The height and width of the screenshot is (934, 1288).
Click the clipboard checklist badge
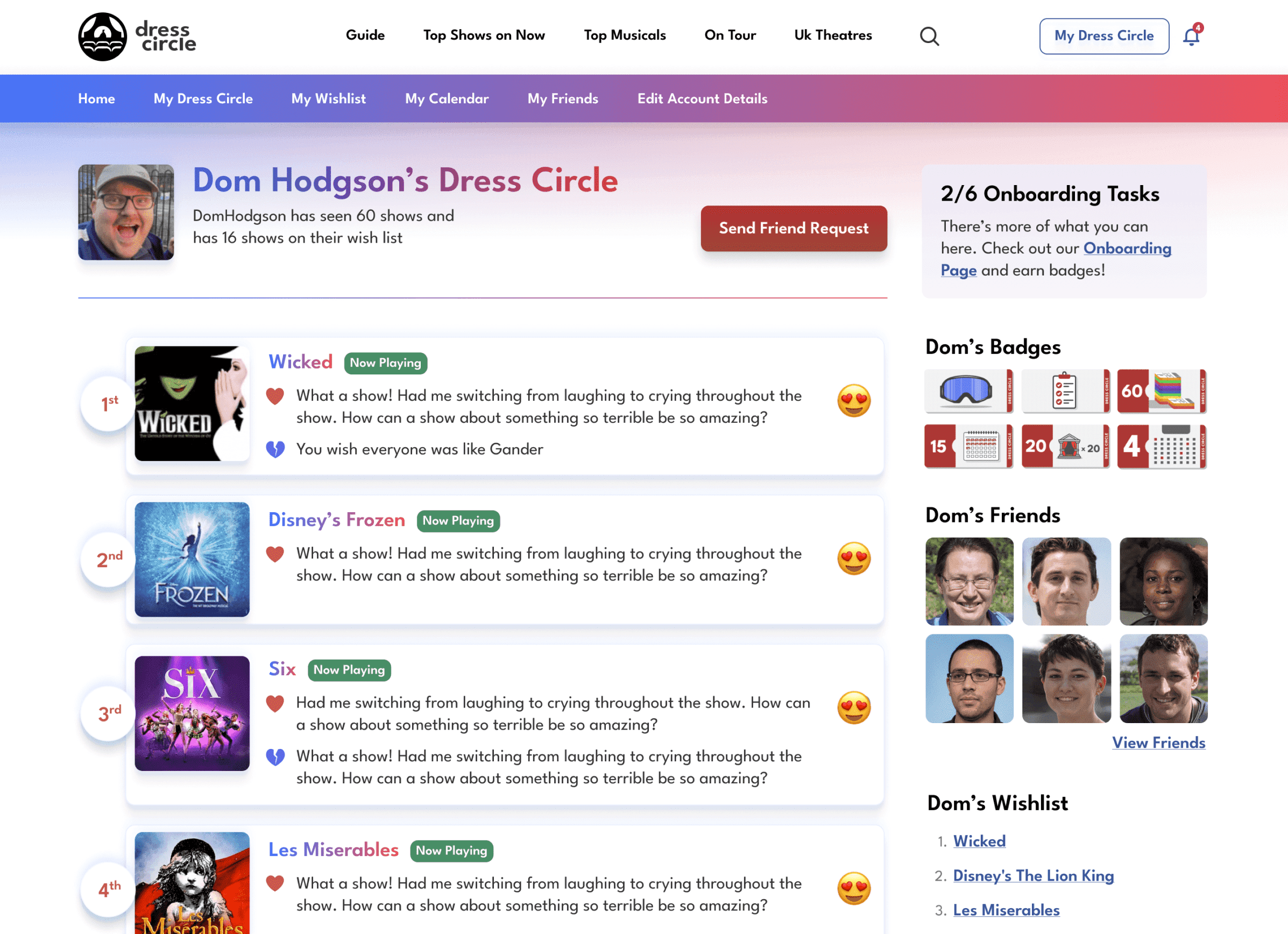pyautogui.click(x=1065, y=391)
